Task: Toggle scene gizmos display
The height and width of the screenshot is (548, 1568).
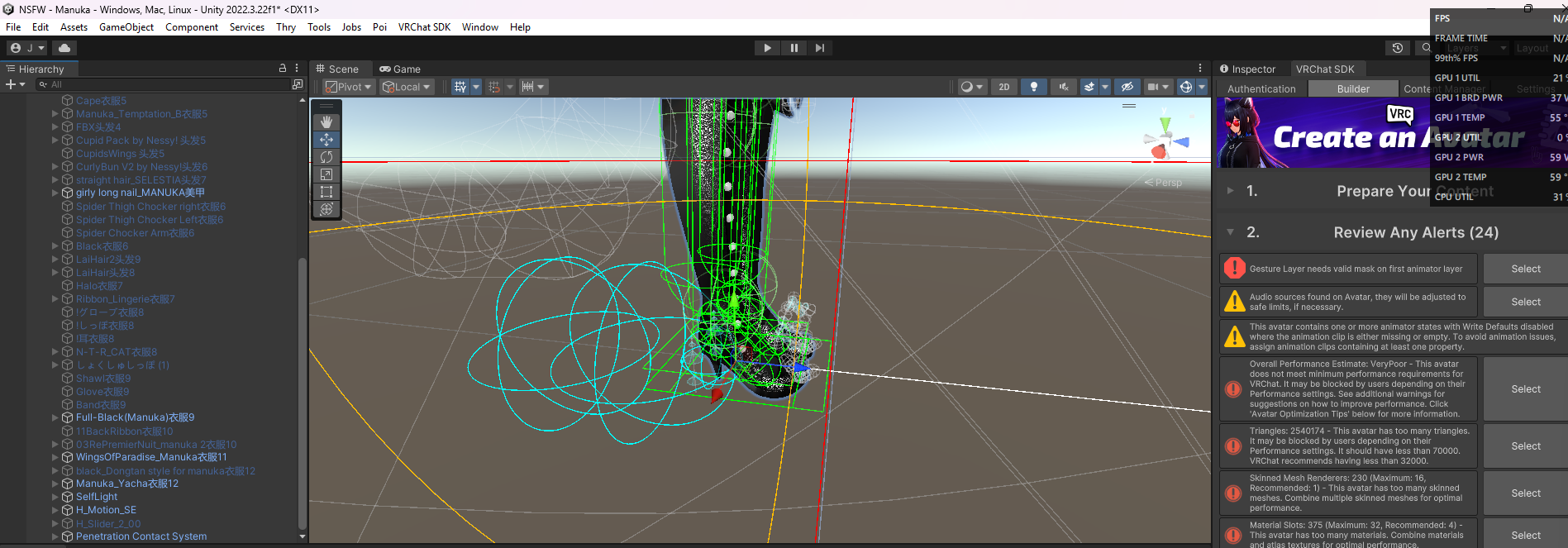Action: (1185, 87)
